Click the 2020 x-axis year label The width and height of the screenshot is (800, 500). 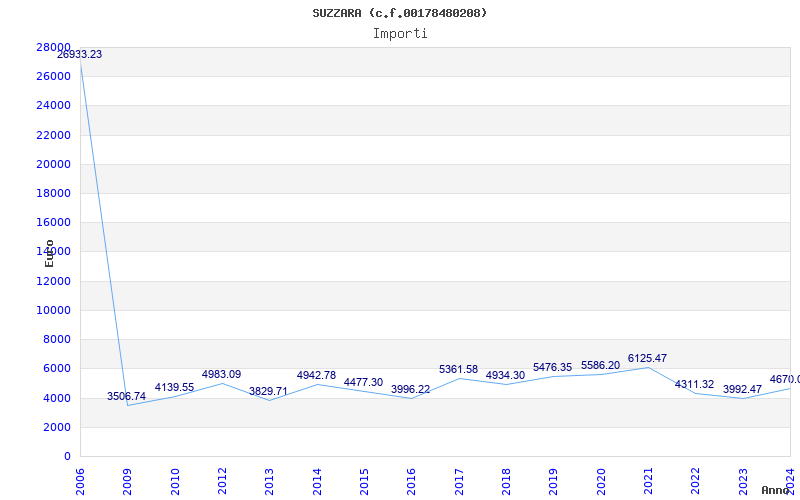[601, 481]
